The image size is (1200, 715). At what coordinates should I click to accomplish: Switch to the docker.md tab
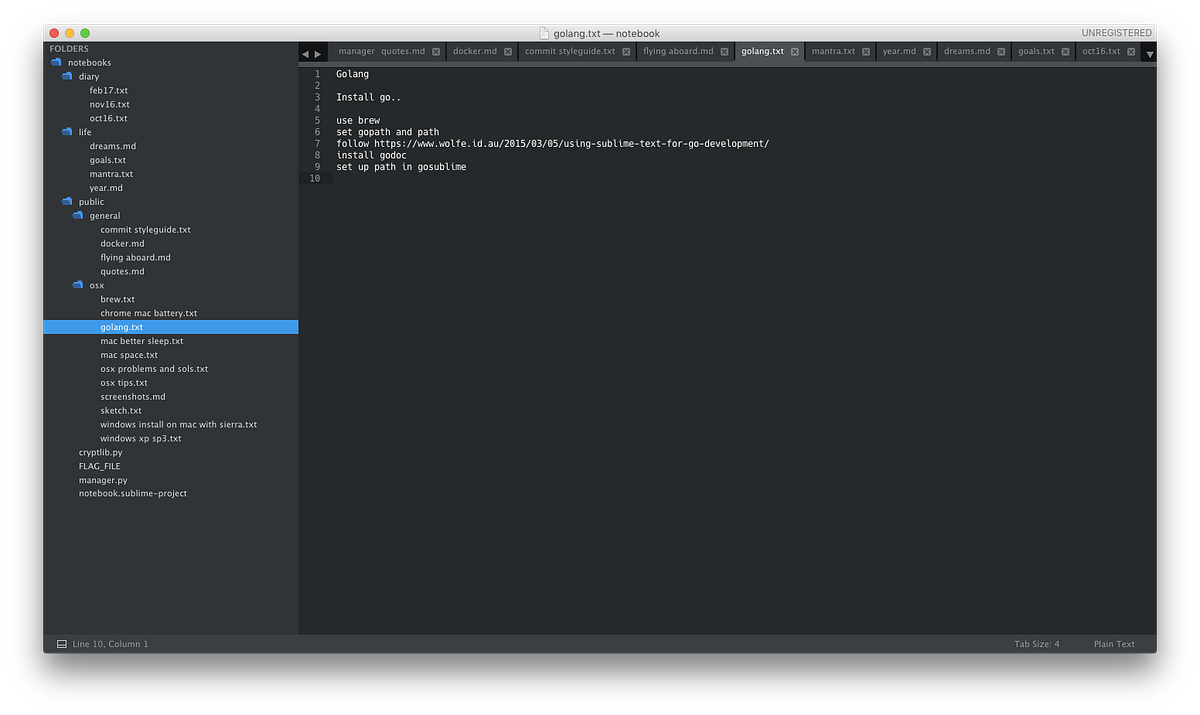coord(475,51)
